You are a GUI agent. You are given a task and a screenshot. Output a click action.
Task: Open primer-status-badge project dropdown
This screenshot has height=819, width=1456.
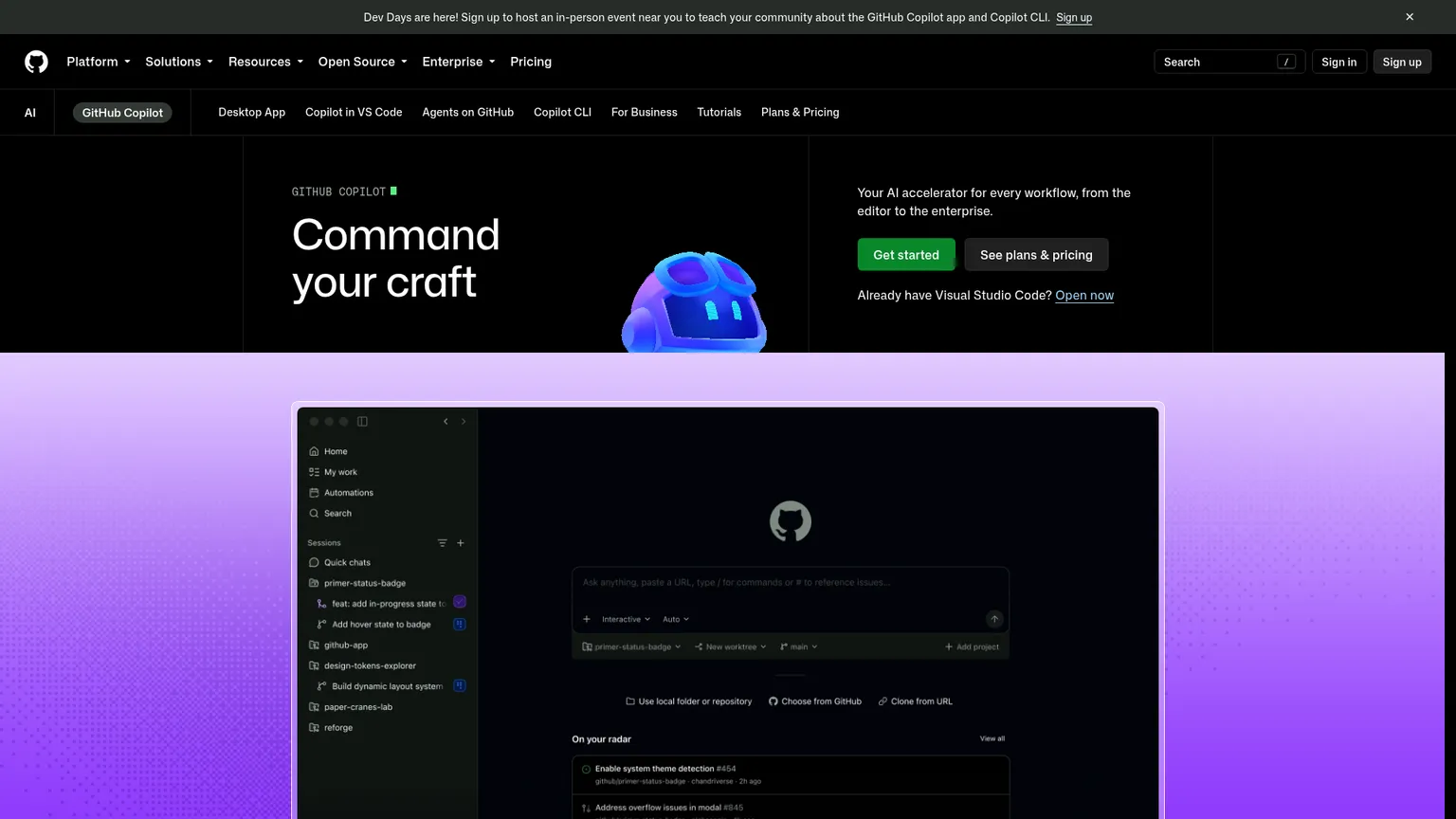(x=631, y=646)
